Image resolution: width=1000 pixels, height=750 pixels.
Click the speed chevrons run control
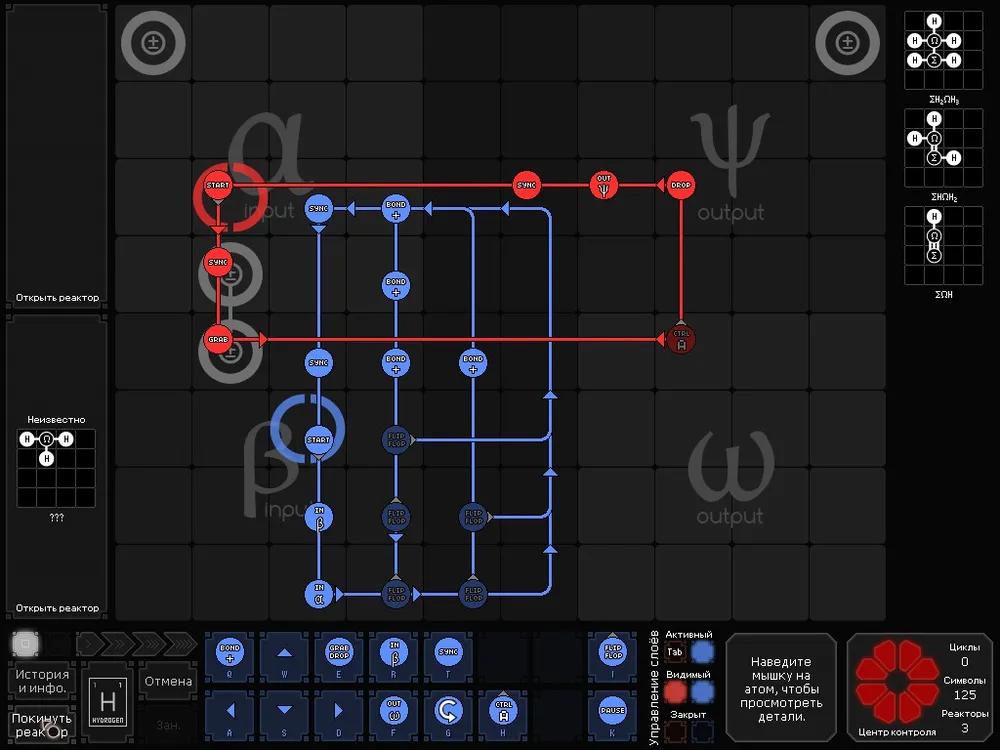tap(136, 644)
